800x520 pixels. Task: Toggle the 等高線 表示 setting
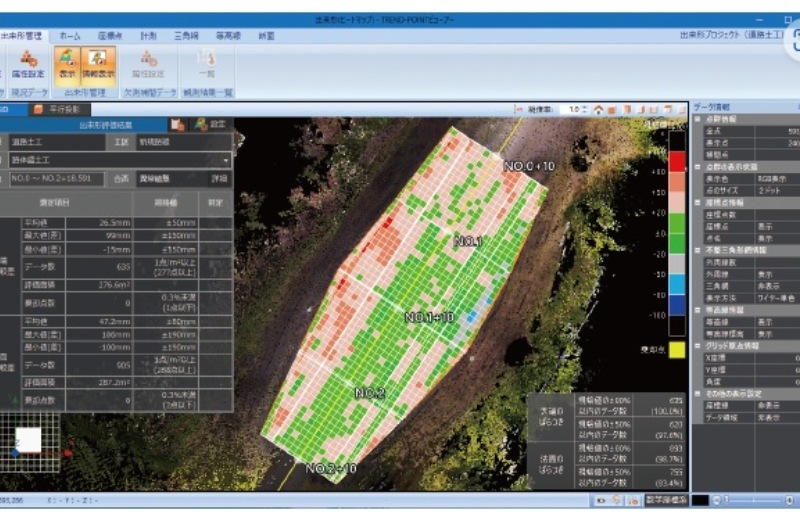tap(777, 322)
